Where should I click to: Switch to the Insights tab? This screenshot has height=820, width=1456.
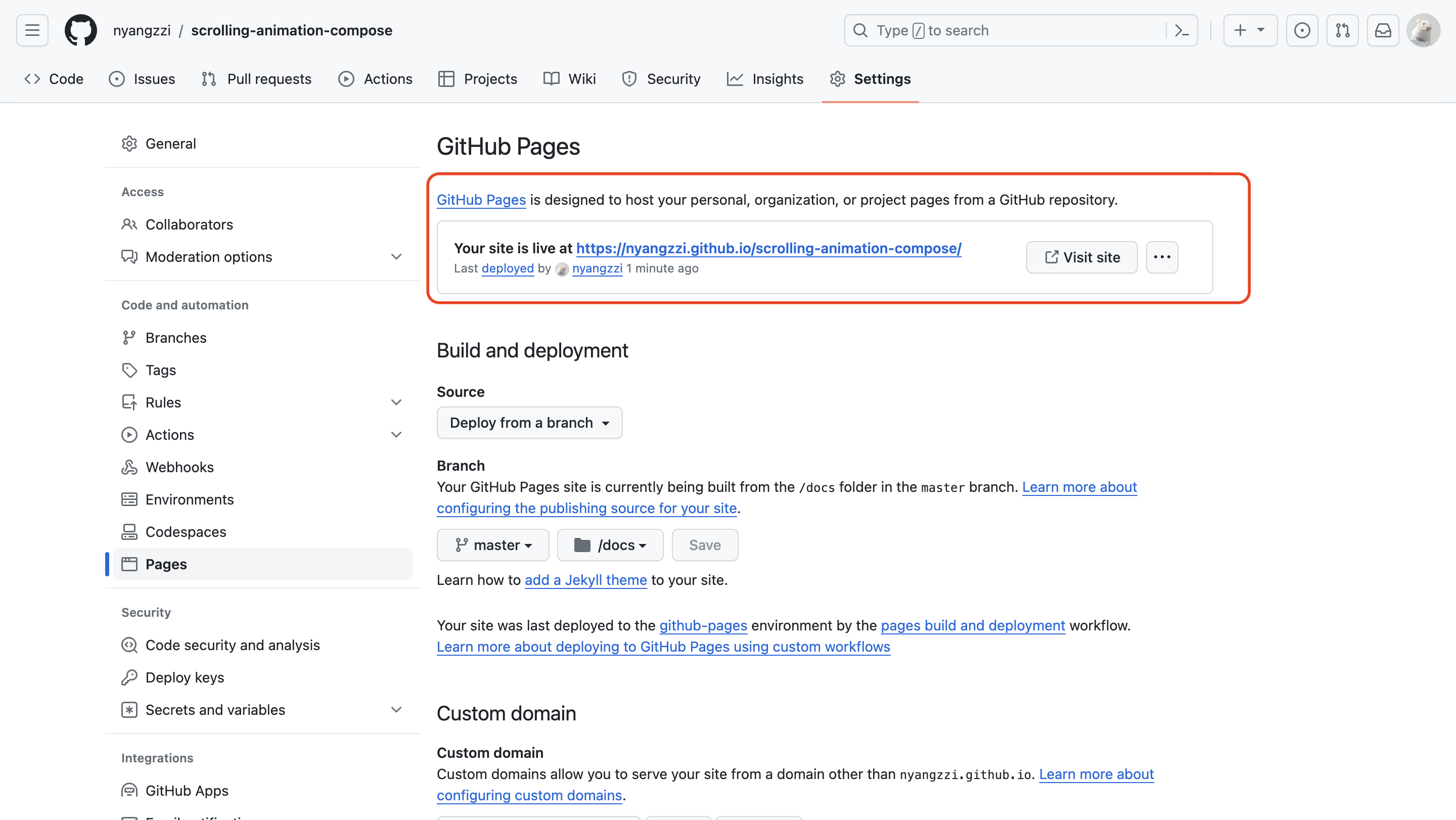point(765,78)
